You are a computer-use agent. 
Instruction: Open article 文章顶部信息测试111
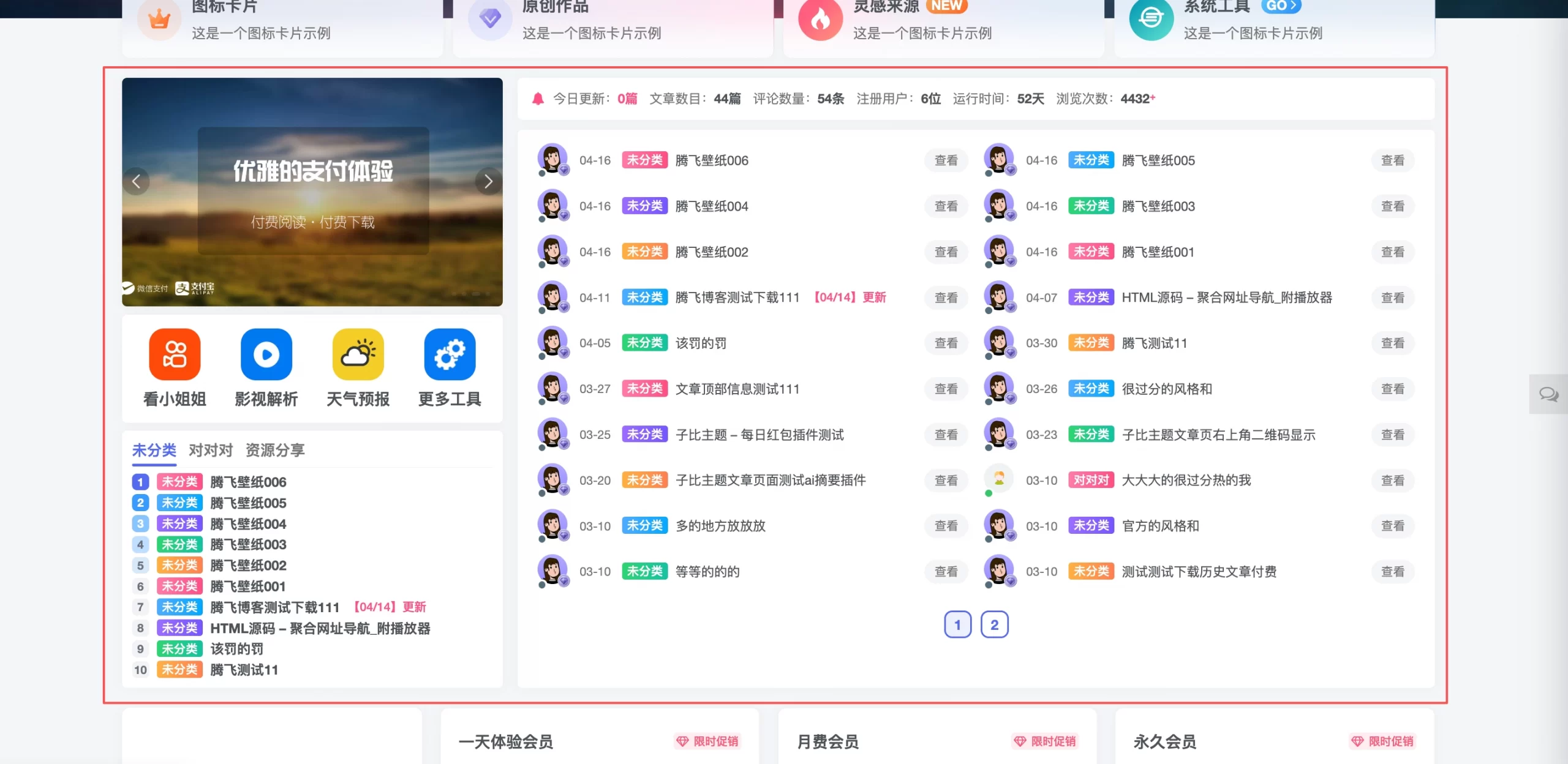click(x=737, y=389)
